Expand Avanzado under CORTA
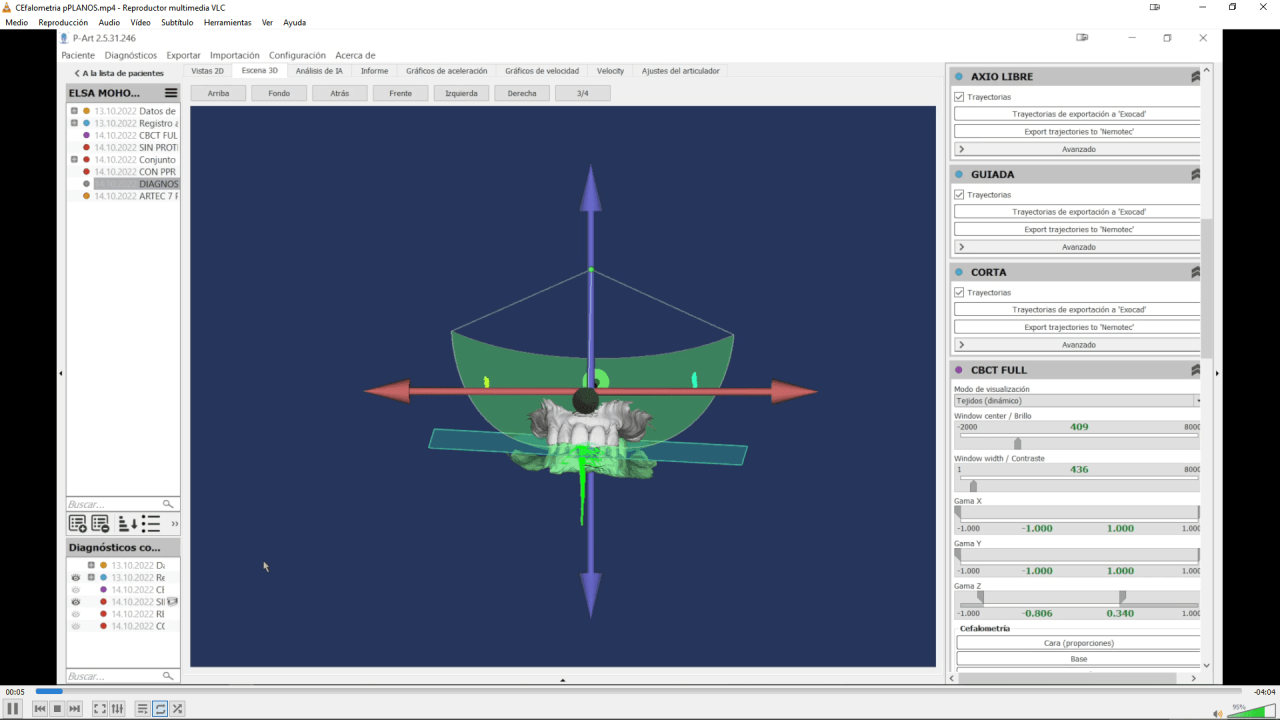 (1078, 345)
